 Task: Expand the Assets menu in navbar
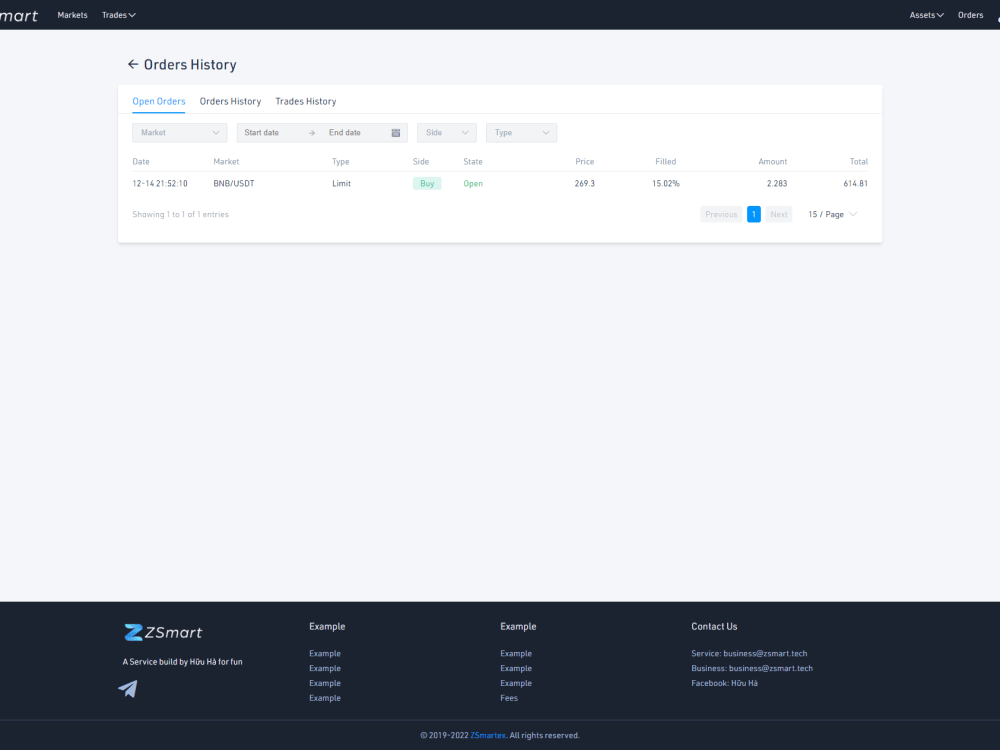pyautogui.click(x=926, y=15)
